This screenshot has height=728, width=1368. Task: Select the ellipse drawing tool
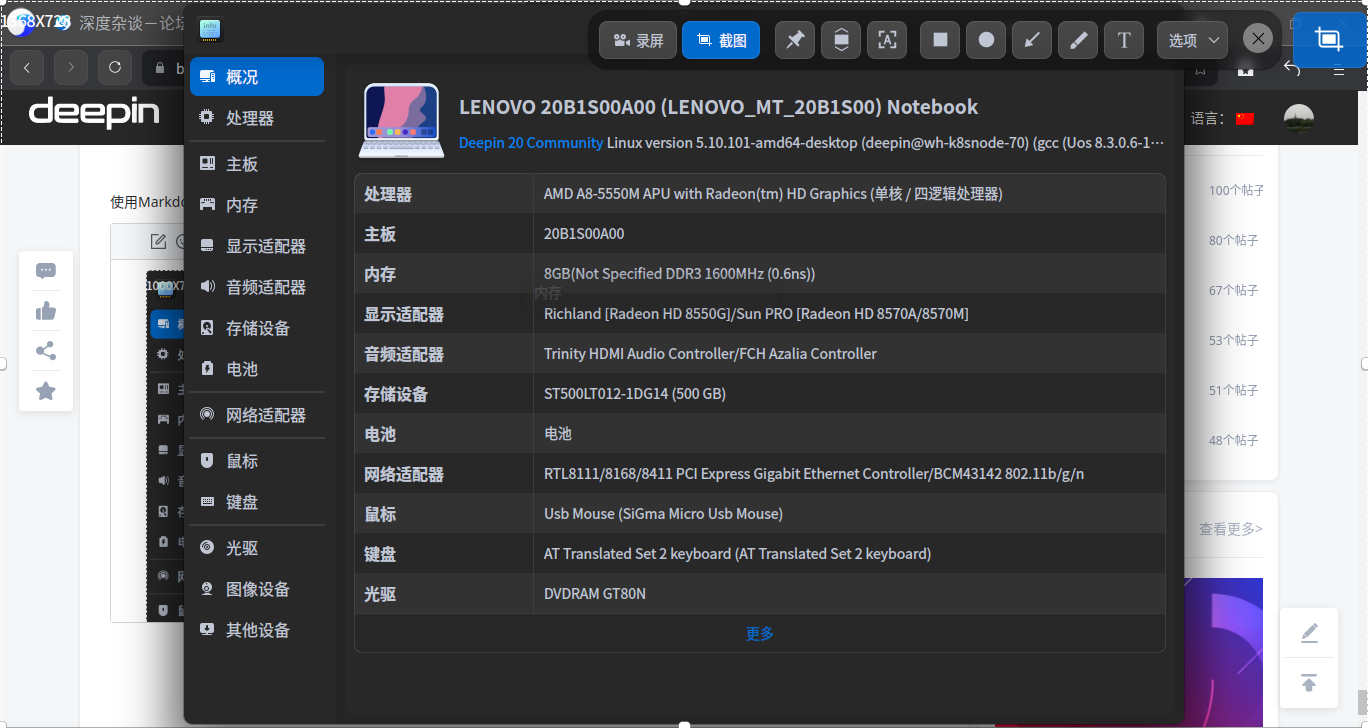[x=986, y=40]
